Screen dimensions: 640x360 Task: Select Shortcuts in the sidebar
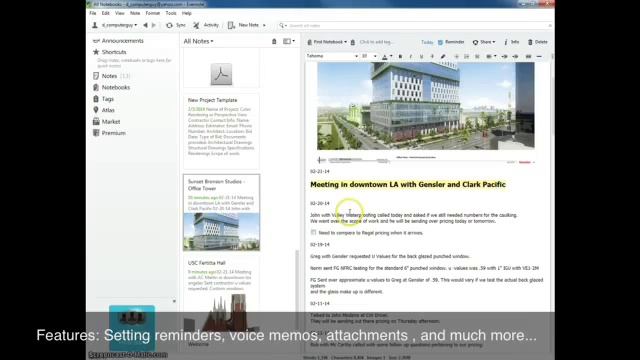[x=110, y=52]
